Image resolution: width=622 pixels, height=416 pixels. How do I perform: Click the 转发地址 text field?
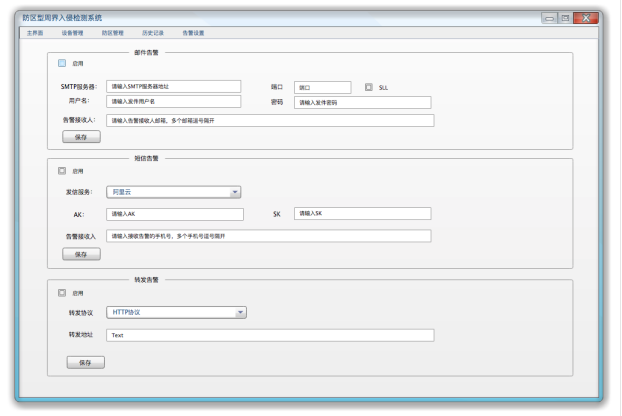[270, 335]
